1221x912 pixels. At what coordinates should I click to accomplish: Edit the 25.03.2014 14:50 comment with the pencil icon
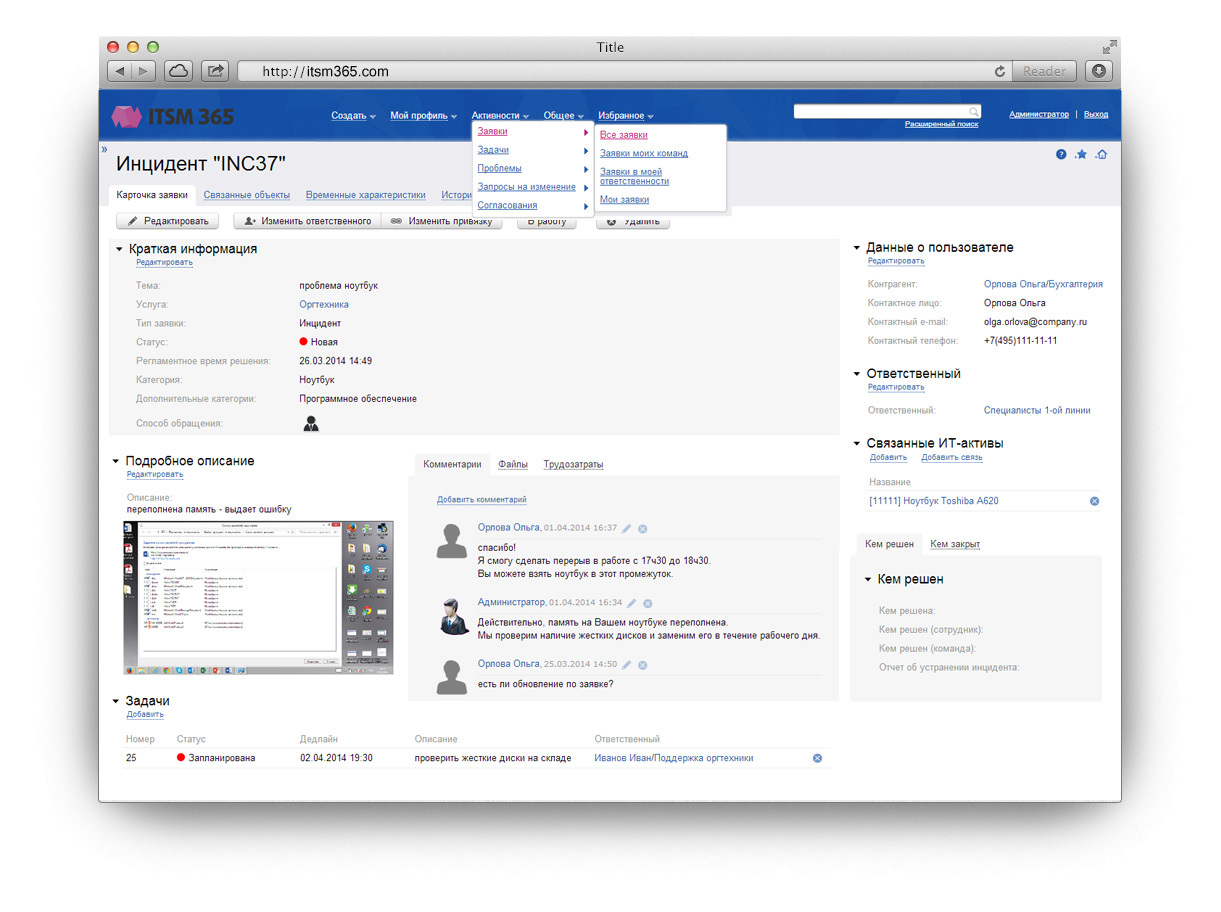[627, 665]
